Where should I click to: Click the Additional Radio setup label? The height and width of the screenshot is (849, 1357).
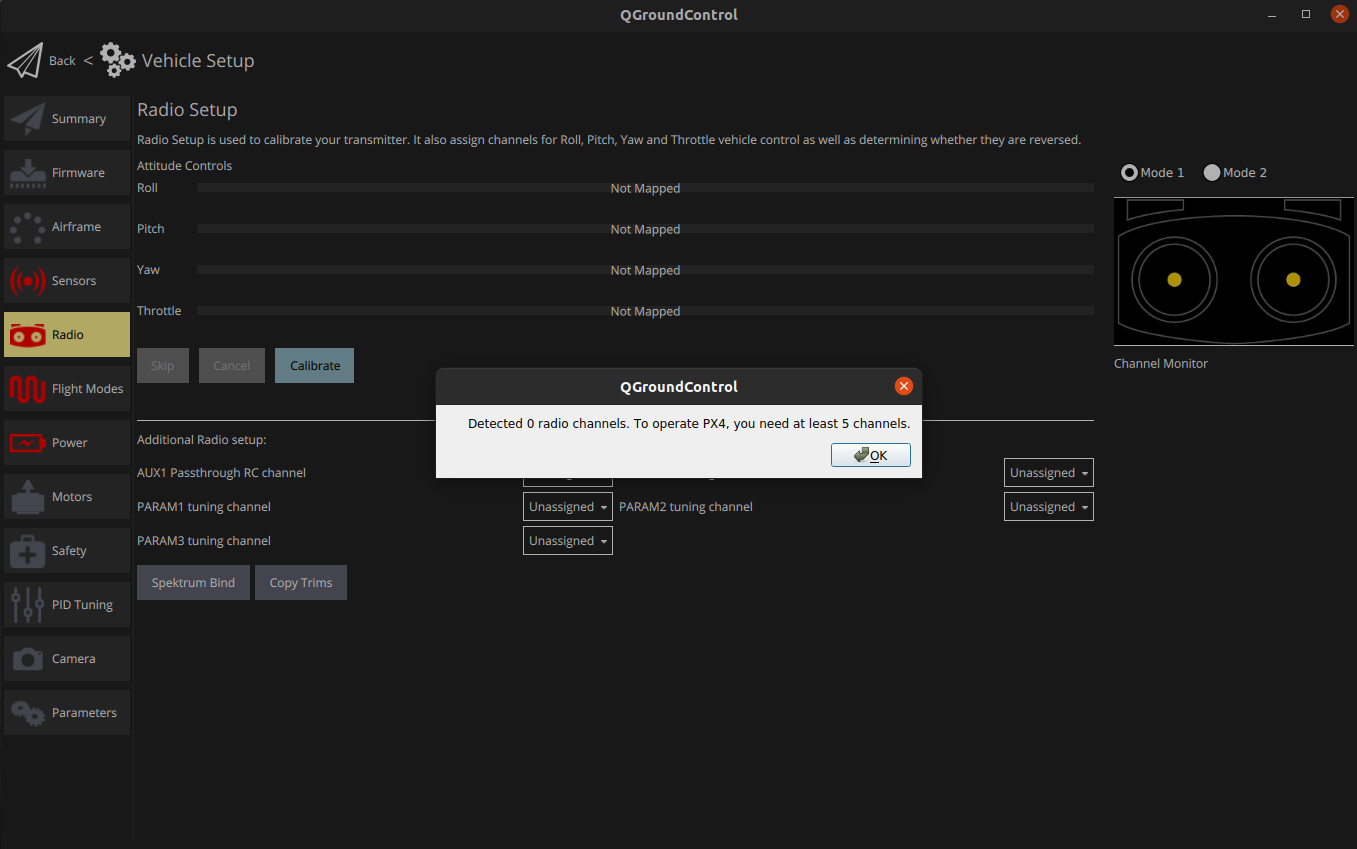(201, 440)
